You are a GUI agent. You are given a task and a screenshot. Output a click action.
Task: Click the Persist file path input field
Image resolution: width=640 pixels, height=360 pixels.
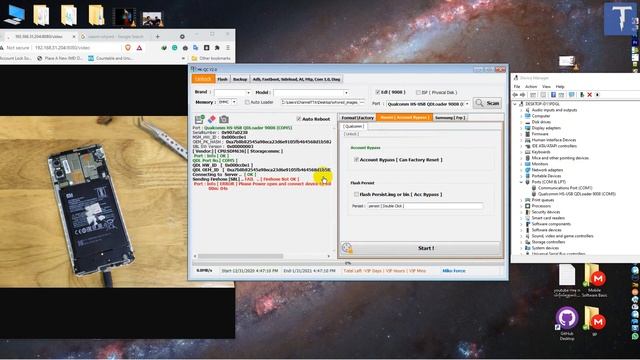(x=424, y=206)
